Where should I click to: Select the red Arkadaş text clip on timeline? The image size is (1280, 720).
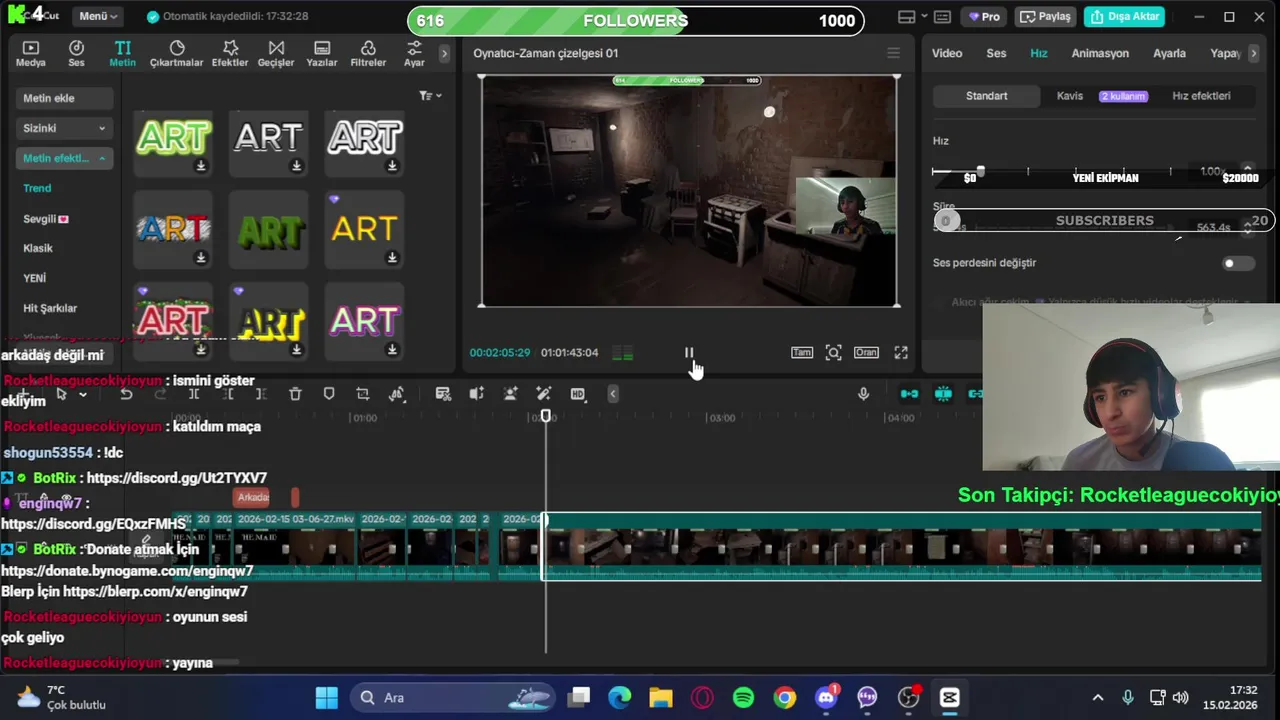point(253,497)
